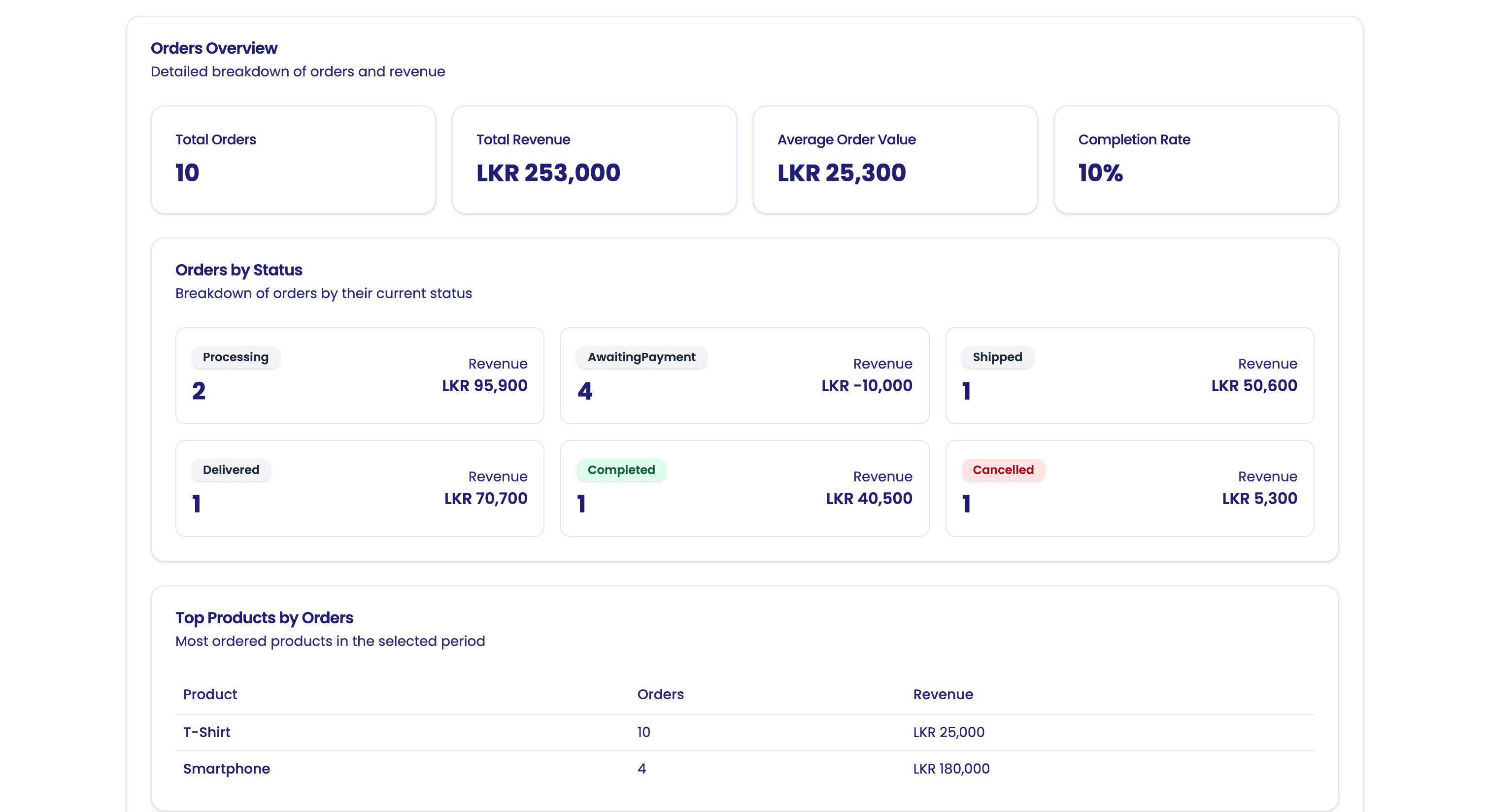
Task: Click the Delivered status badge
Action: (231, 470)
